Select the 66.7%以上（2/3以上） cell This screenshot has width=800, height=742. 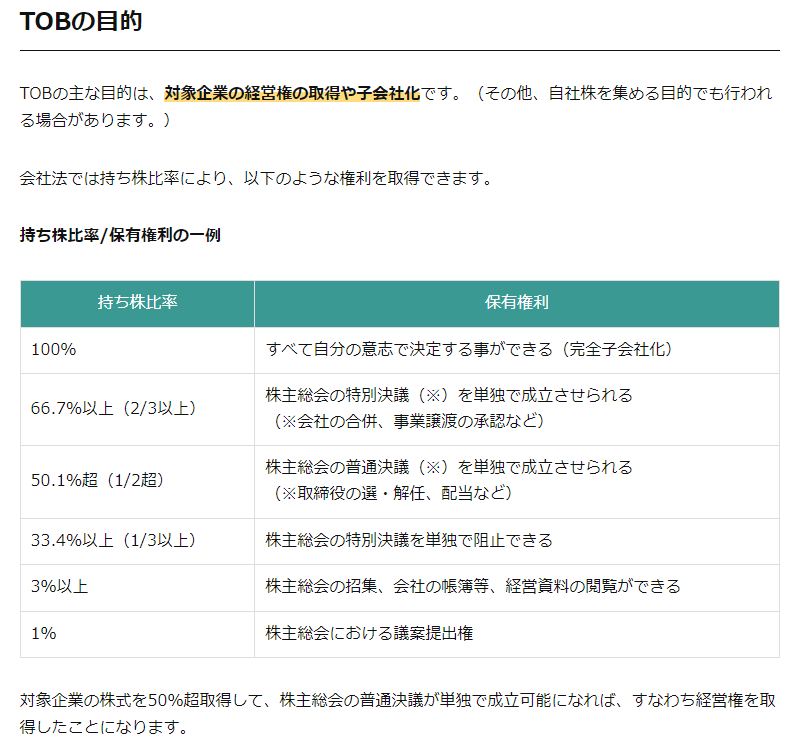pyautogui.click(x=114, y=408)
